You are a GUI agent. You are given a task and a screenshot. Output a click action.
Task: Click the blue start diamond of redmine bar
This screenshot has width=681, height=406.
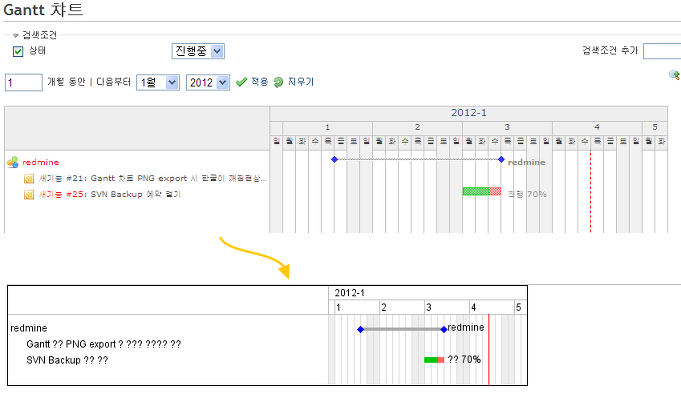[334, 159]
